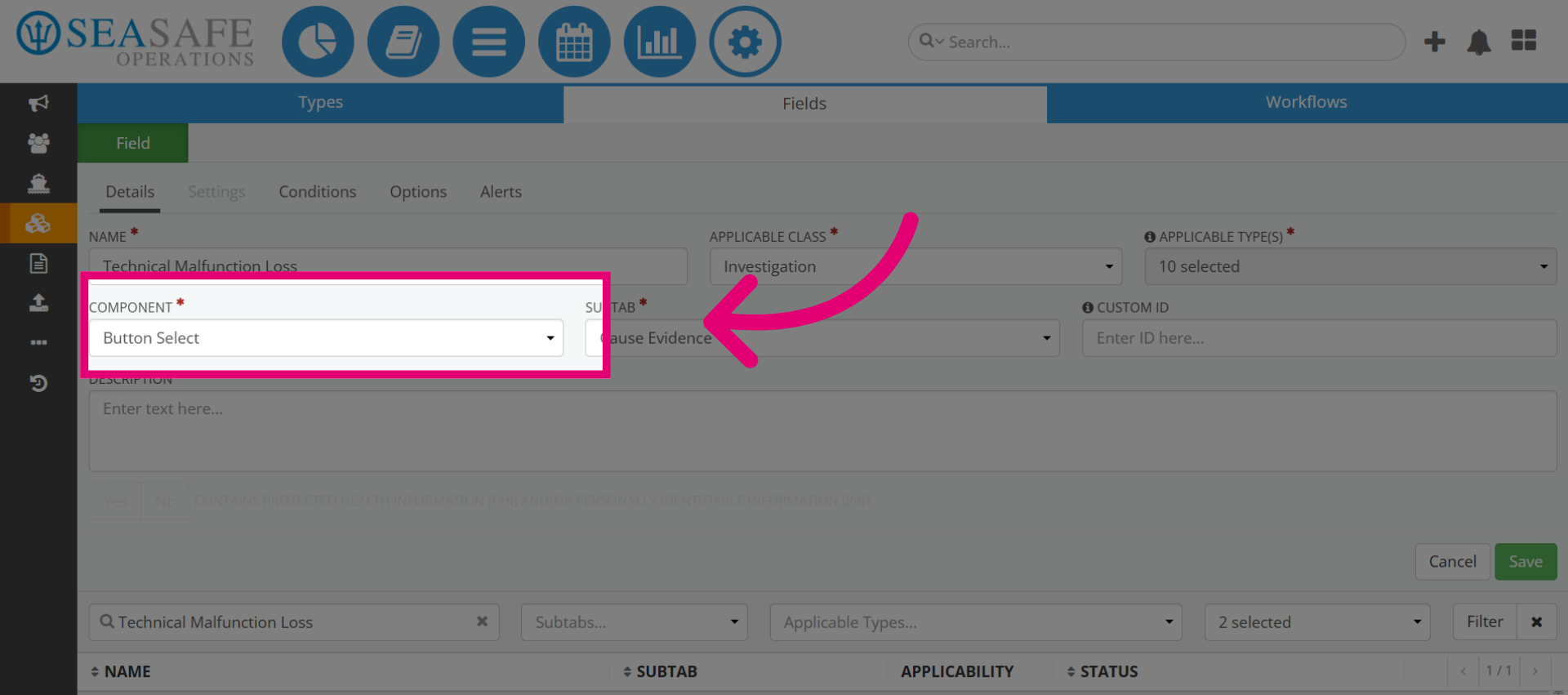The image size is (1568, 695).
Task: Open the Applicable Class Investigation dropdown
Action: coord(915,267)
